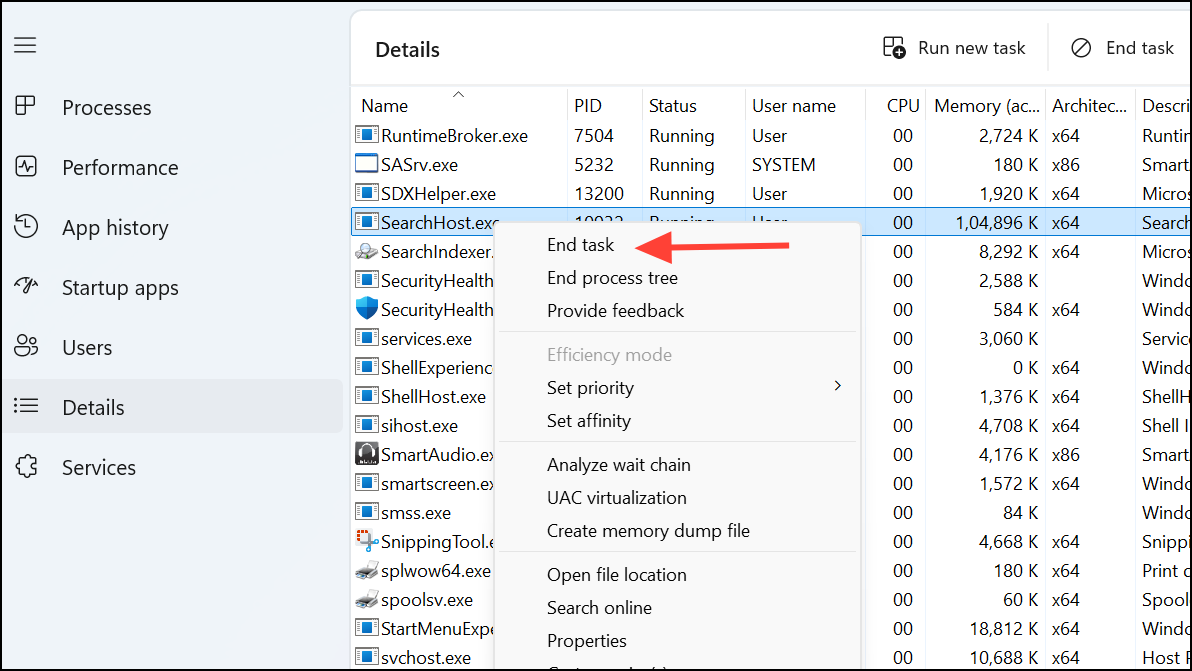The image size is (1192, 671).
Task: Open the Services view
Action: [98, 467]
